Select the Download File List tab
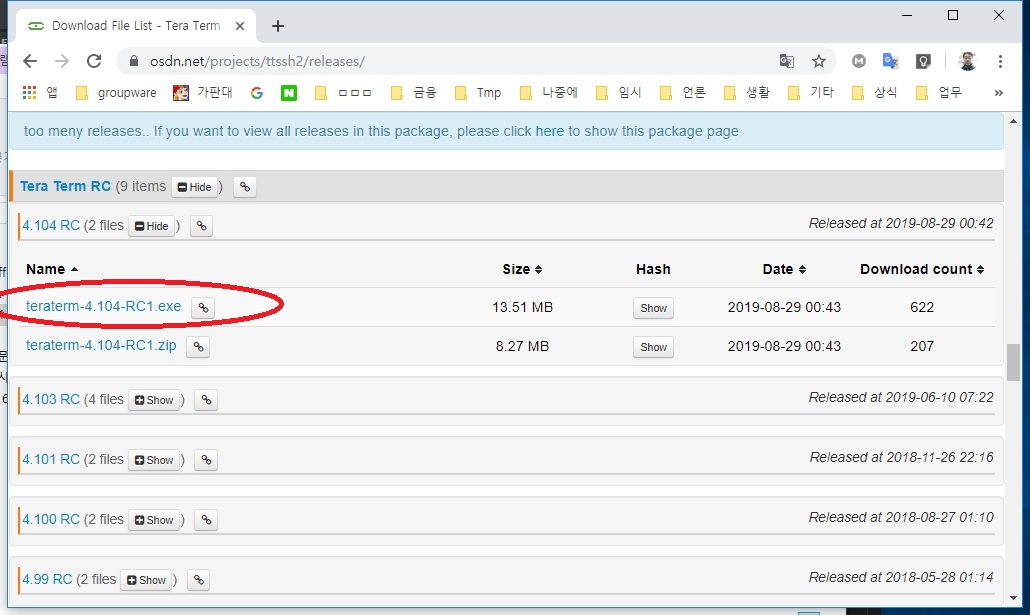 pyautogui.click(x=135, y=26)
